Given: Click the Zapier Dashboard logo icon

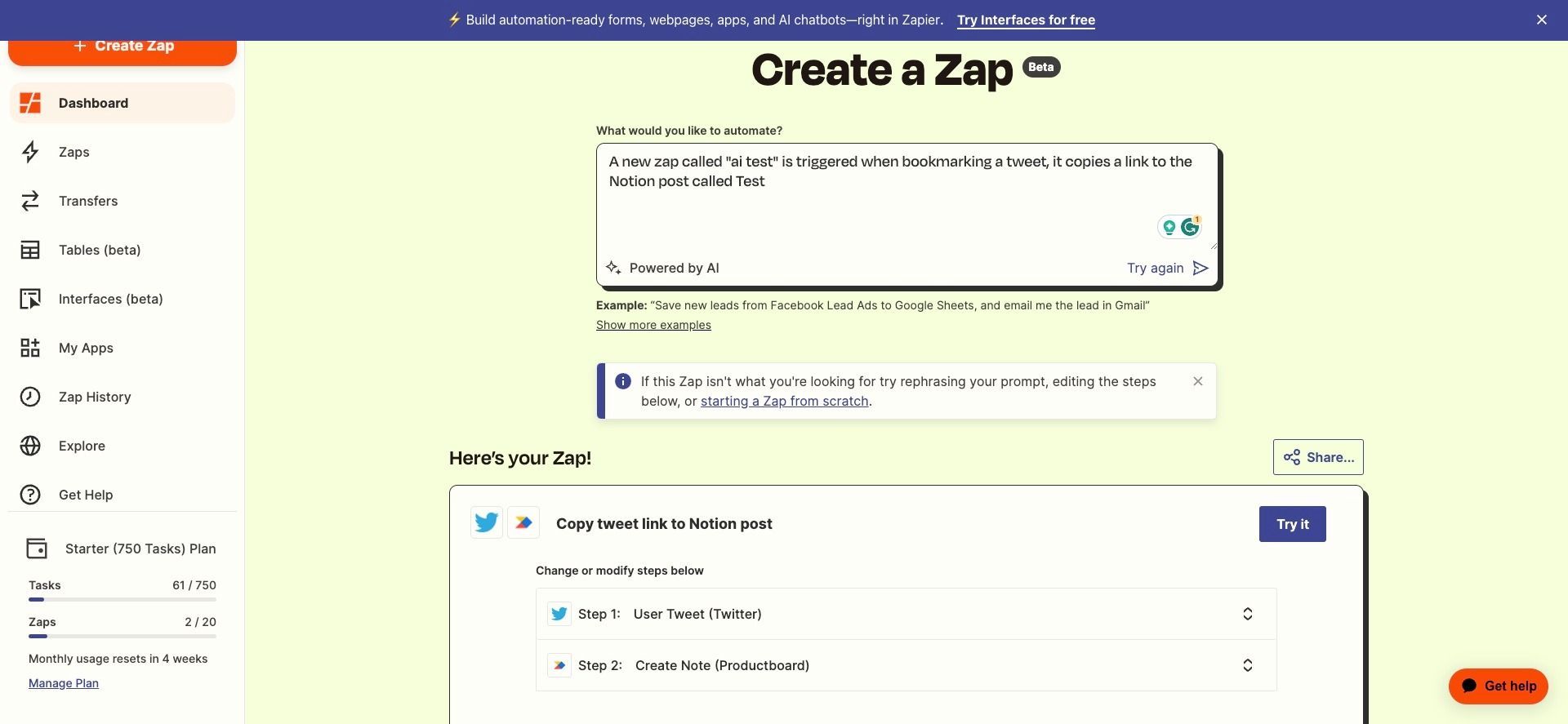Looking at the screenshot, I should [30, 103].
